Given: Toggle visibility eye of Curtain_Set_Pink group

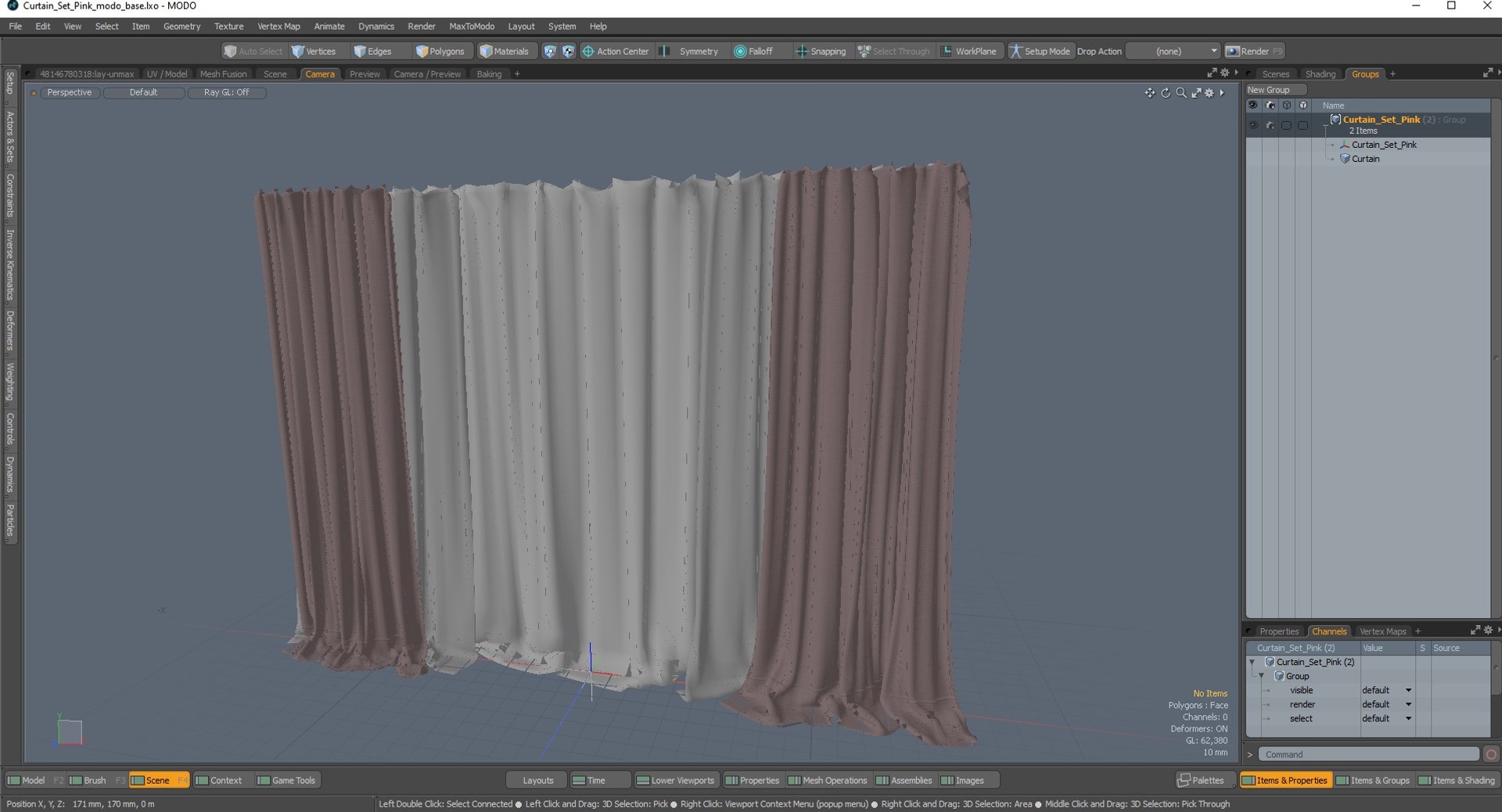Looking at the screenshot, I should click(1253, 125).
